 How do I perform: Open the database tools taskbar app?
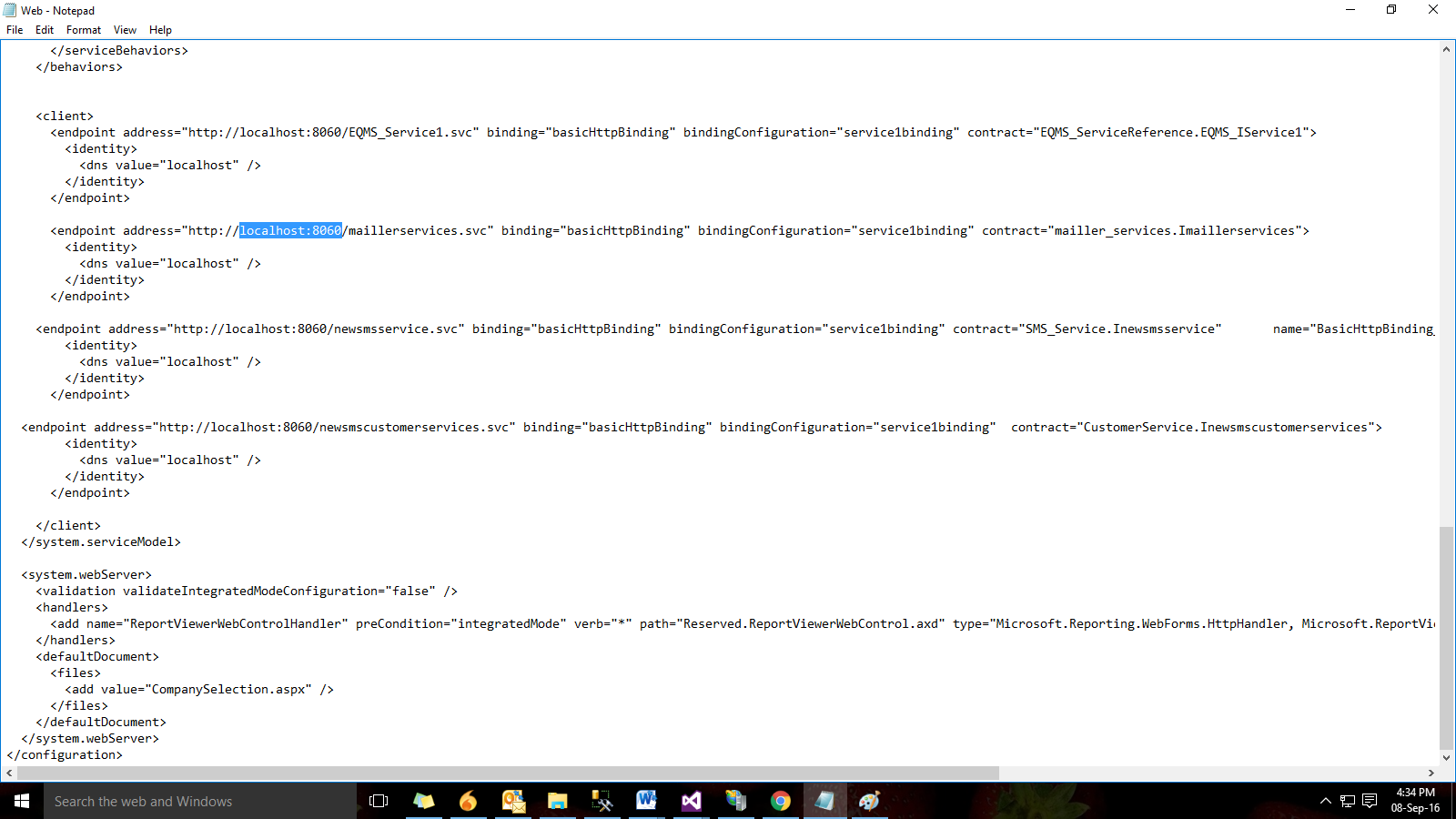(602, 801)
